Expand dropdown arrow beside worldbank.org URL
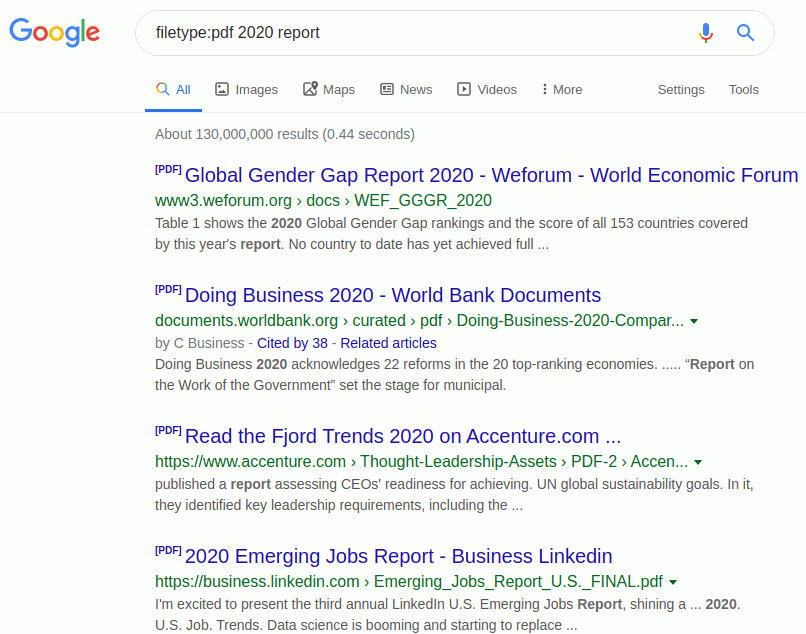This screenshot has height=634, width=806. click(694, 322)
